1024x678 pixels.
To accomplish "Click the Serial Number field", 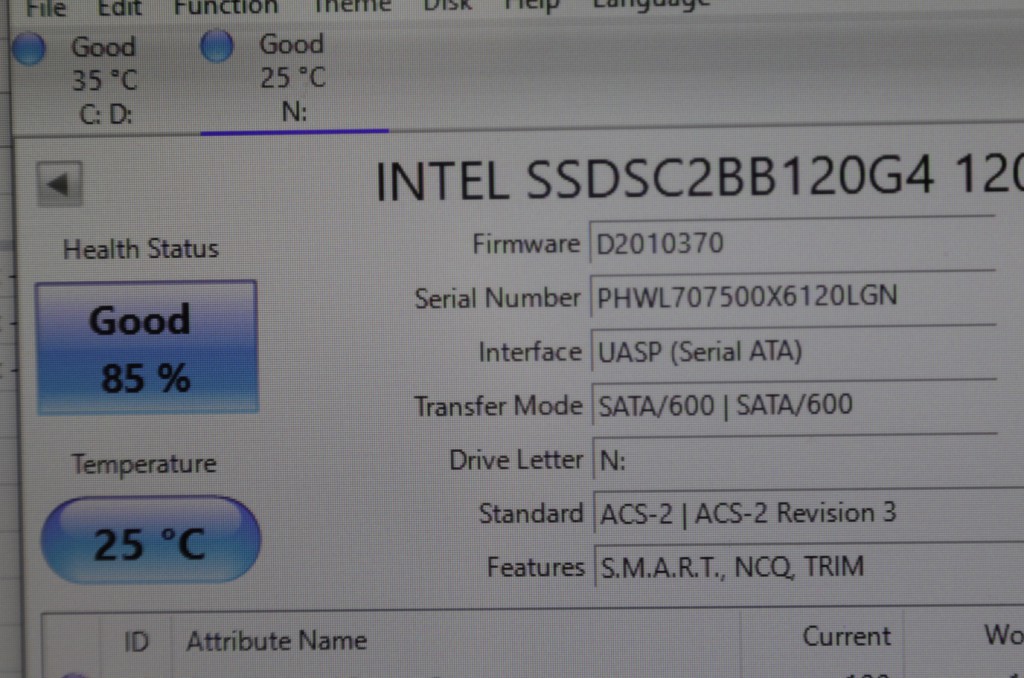I will [x=790, y=297].
